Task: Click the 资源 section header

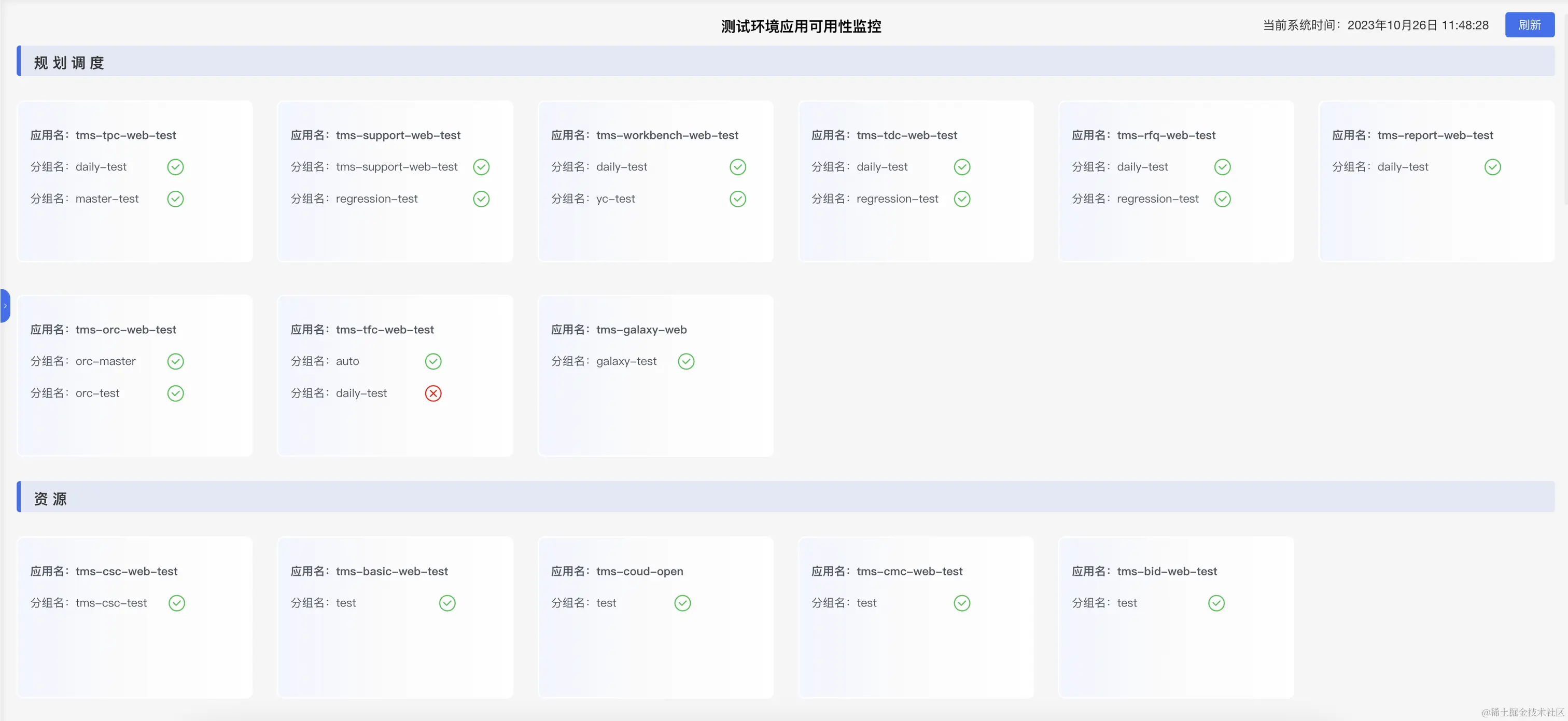Action: (50, 498)
